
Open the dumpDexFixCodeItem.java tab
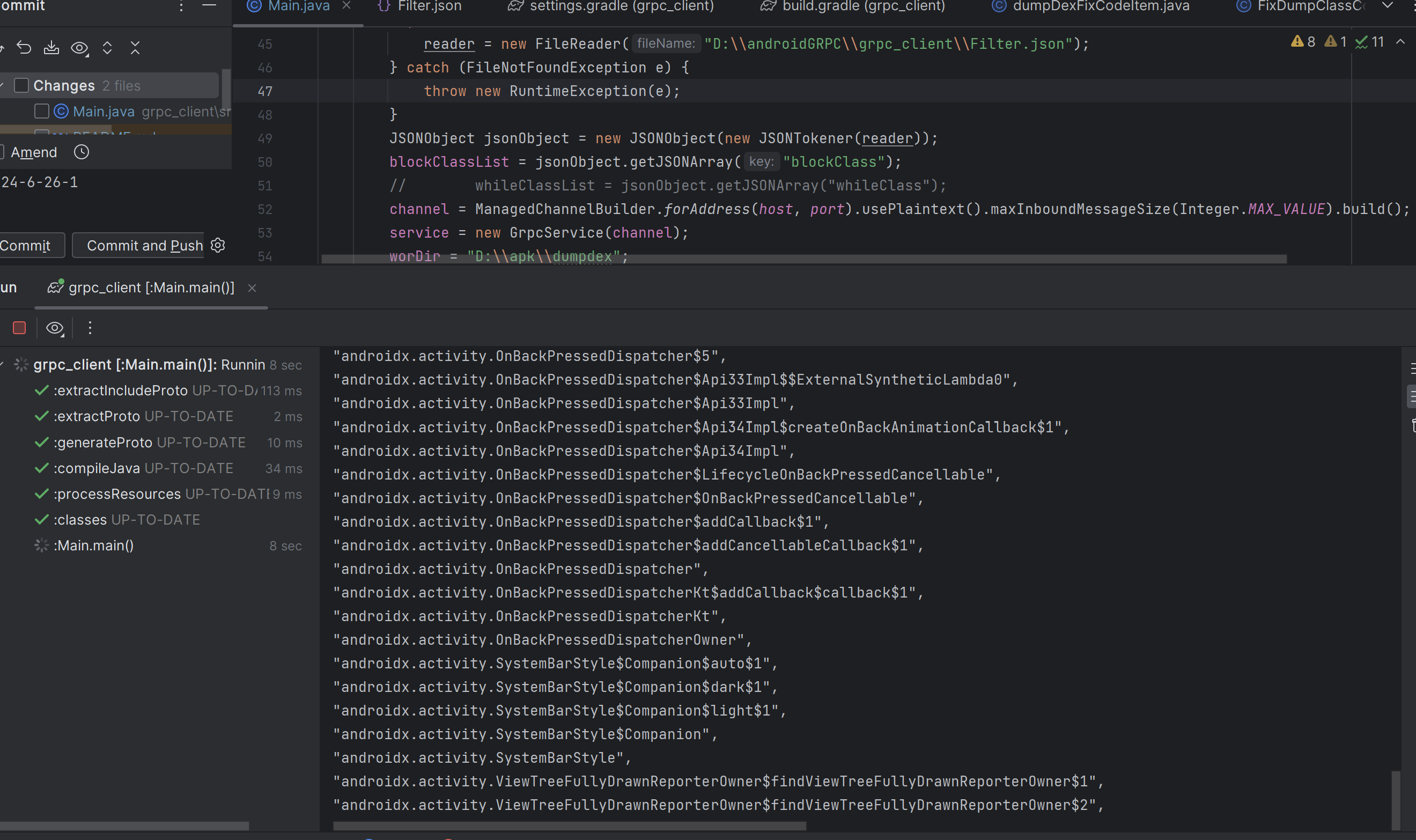pyautogui.click(x=1100, y=6)
